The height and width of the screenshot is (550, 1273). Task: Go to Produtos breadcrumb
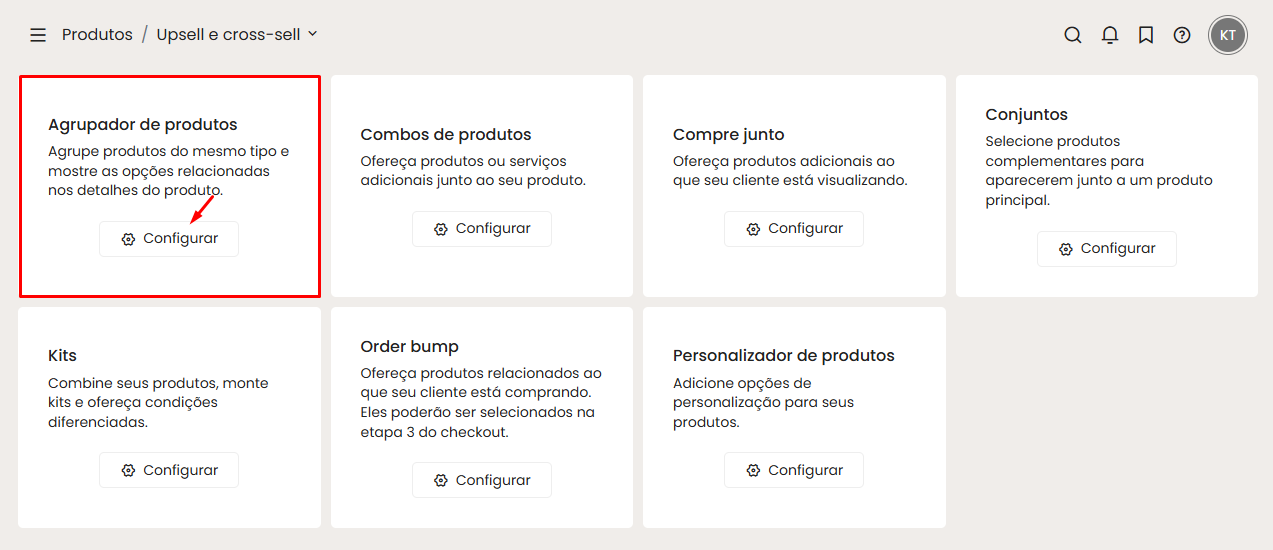coord(97,35)
